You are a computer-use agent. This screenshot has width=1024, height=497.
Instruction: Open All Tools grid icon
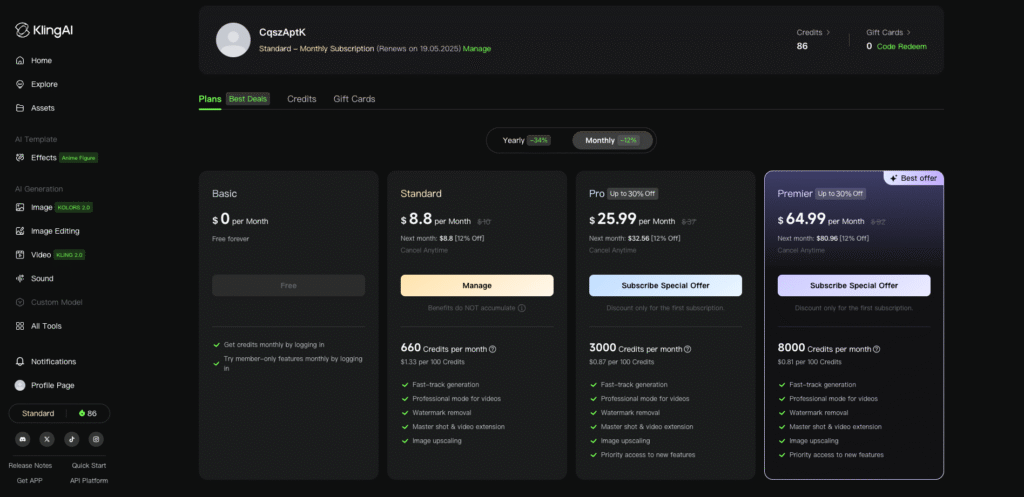click(x=20, y=326)
